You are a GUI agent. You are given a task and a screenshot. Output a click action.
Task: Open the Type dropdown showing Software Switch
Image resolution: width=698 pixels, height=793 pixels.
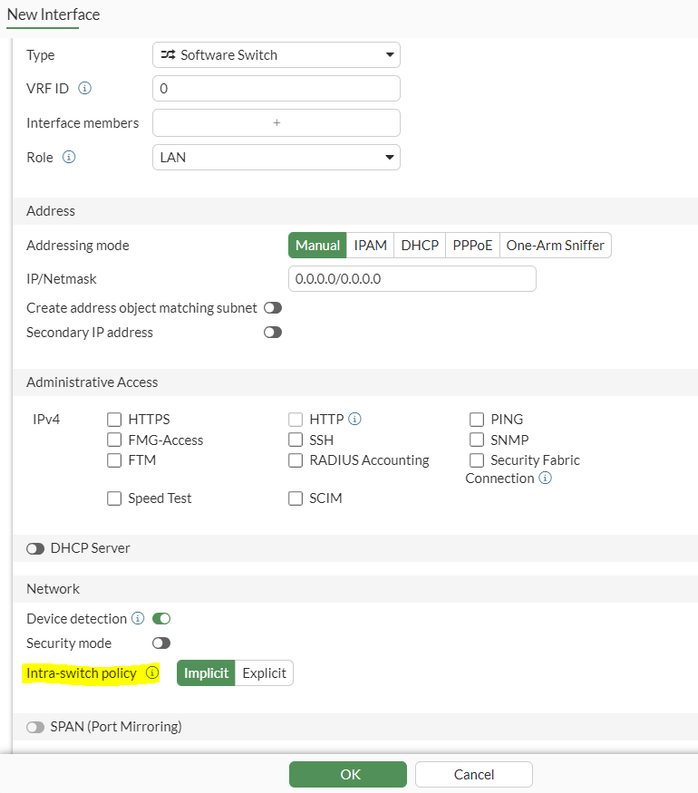276,55
